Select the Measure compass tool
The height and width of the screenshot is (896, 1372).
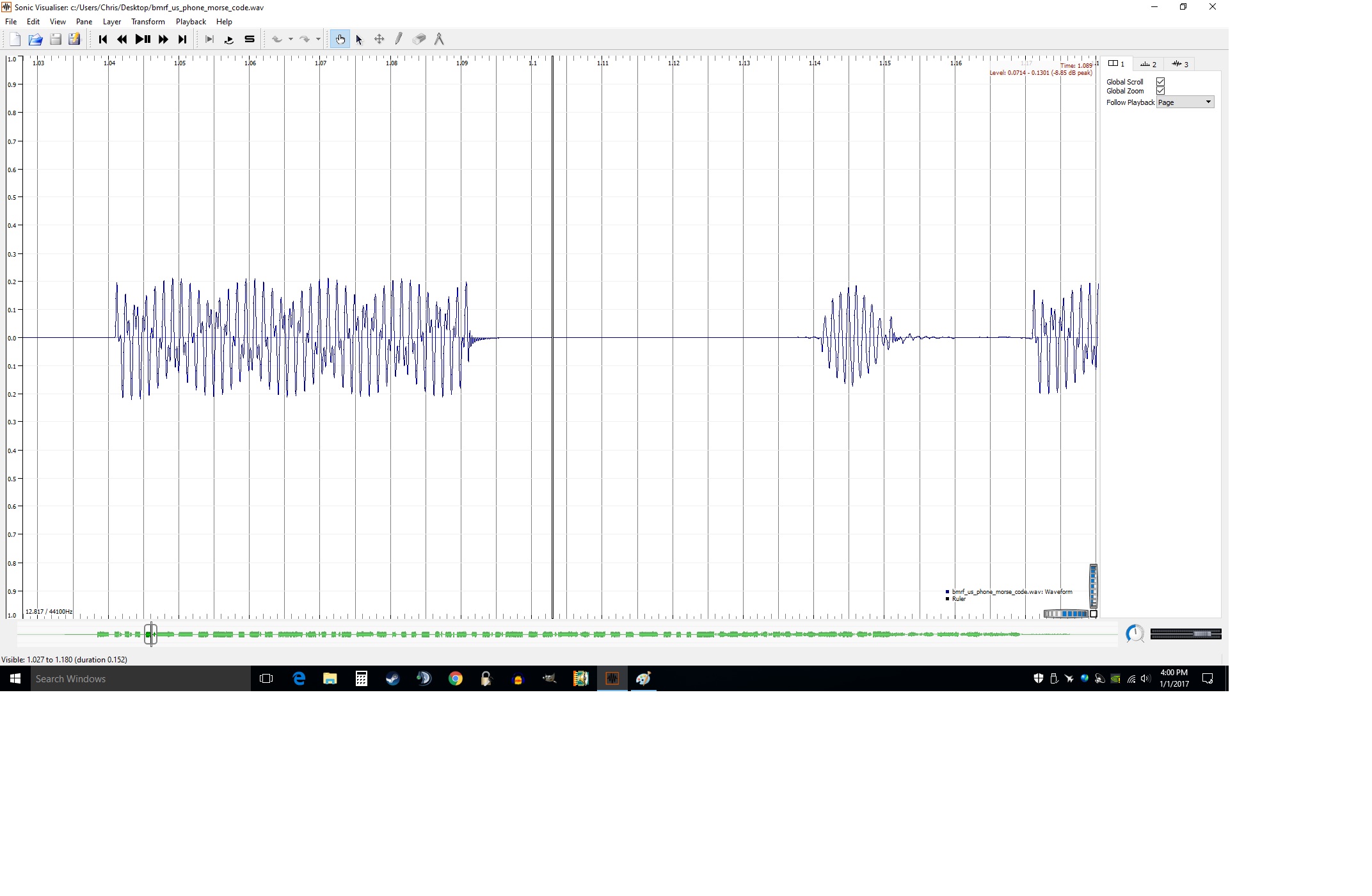439,39
